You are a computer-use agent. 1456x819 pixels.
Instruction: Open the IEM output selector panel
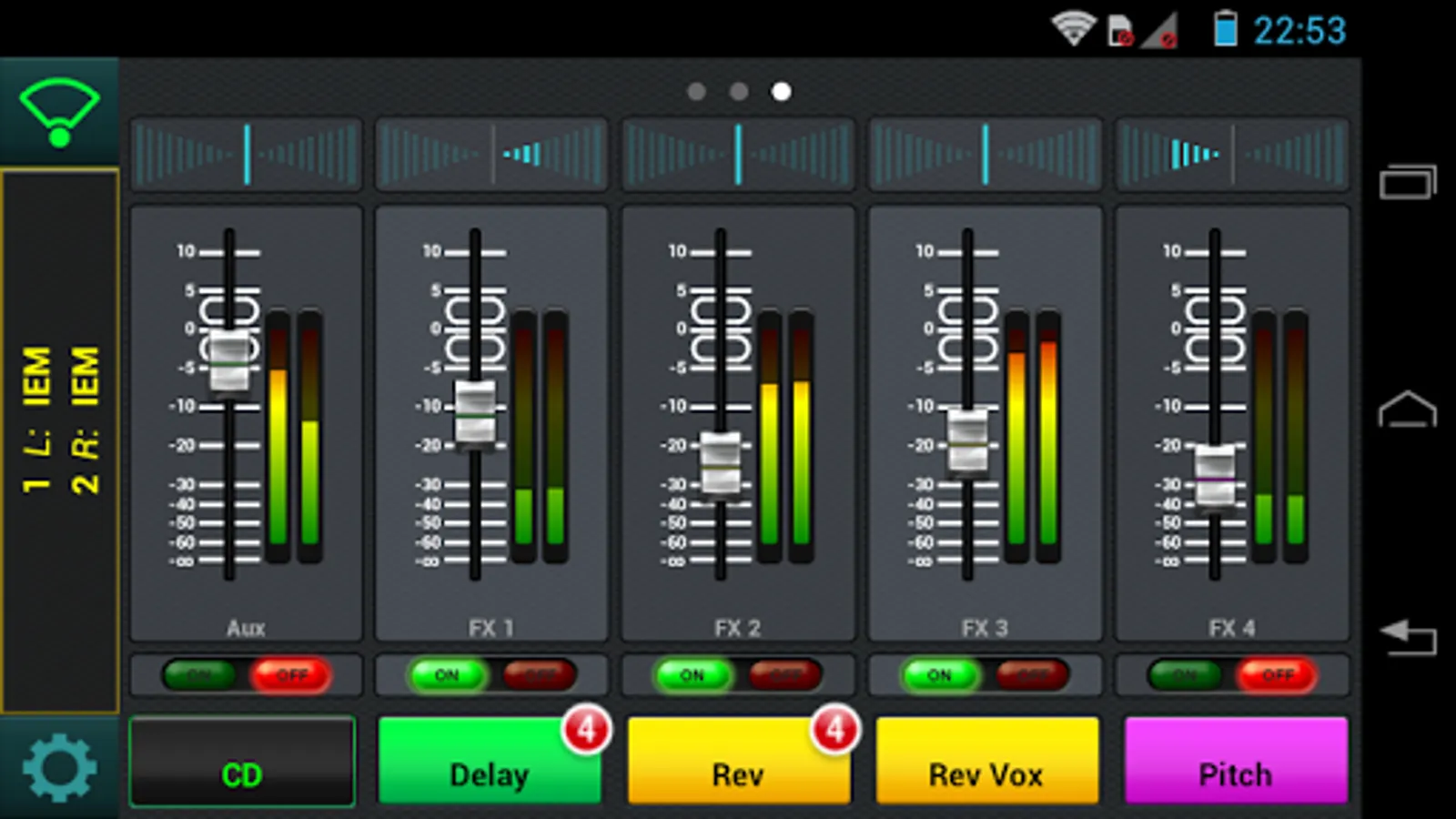tap(60, 440)
